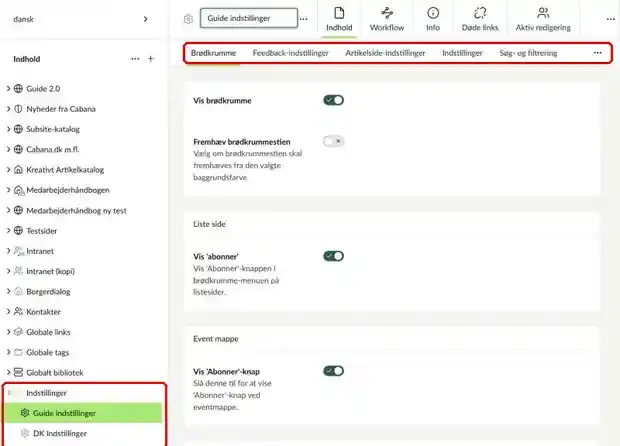This screenshot has width=620, height=446.
Task: Click the plus icon next to Indhold
Action: pyautogui.click(x=151, y=59)
